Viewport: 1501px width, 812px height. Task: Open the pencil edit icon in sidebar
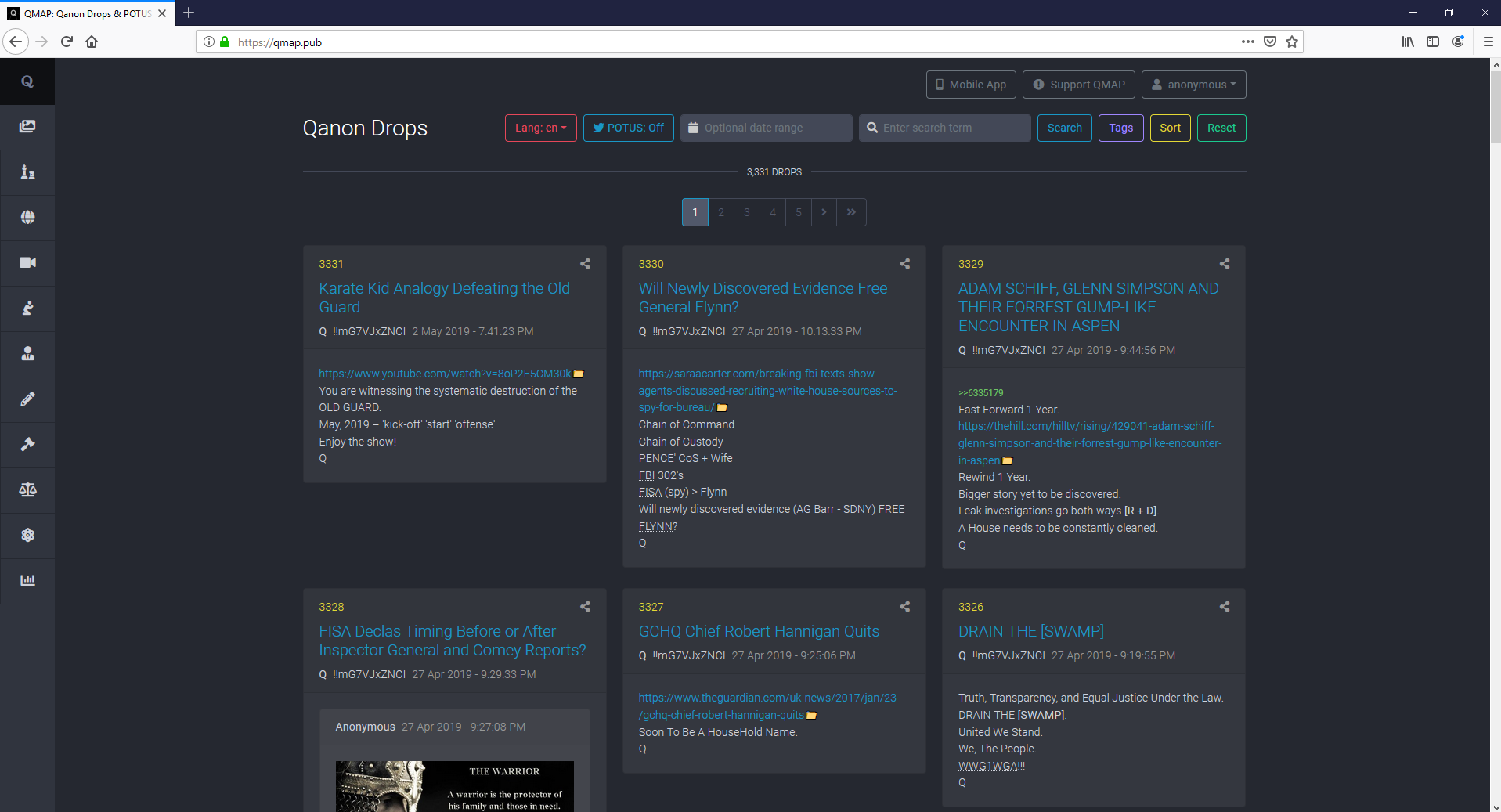click(27, 399)
